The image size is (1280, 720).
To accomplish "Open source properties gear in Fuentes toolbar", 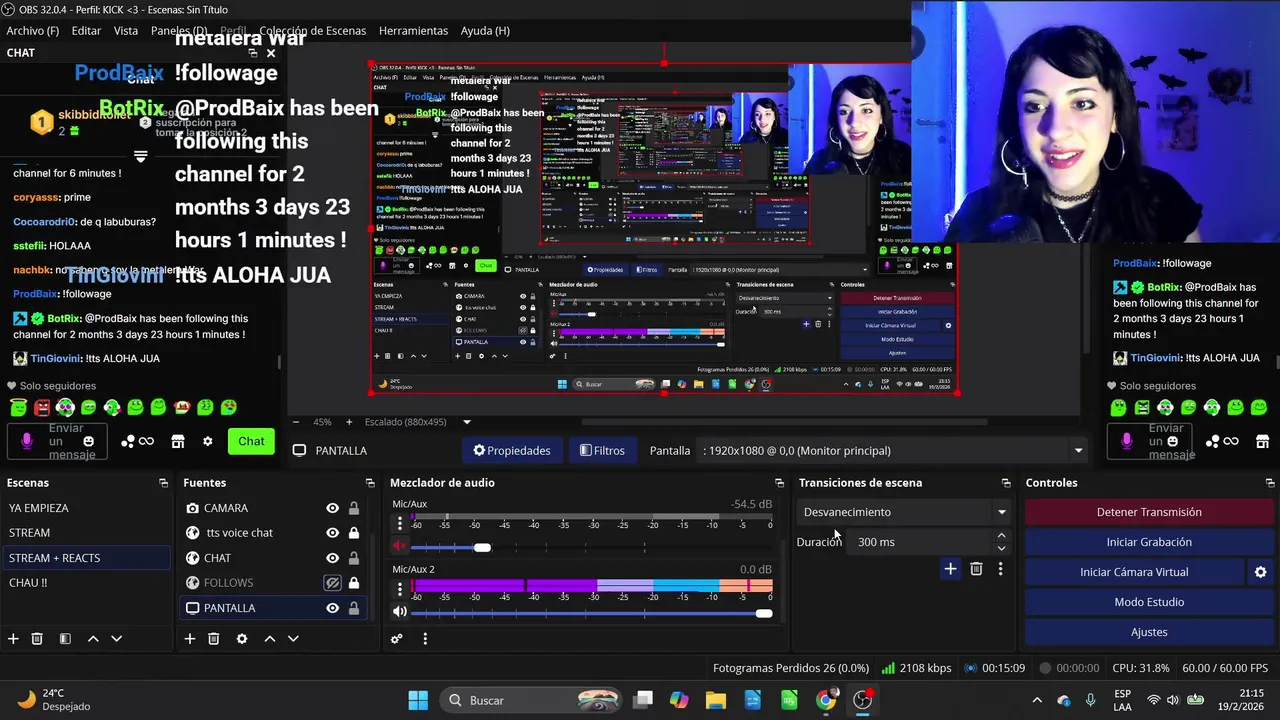I will (x=241, y=639).
